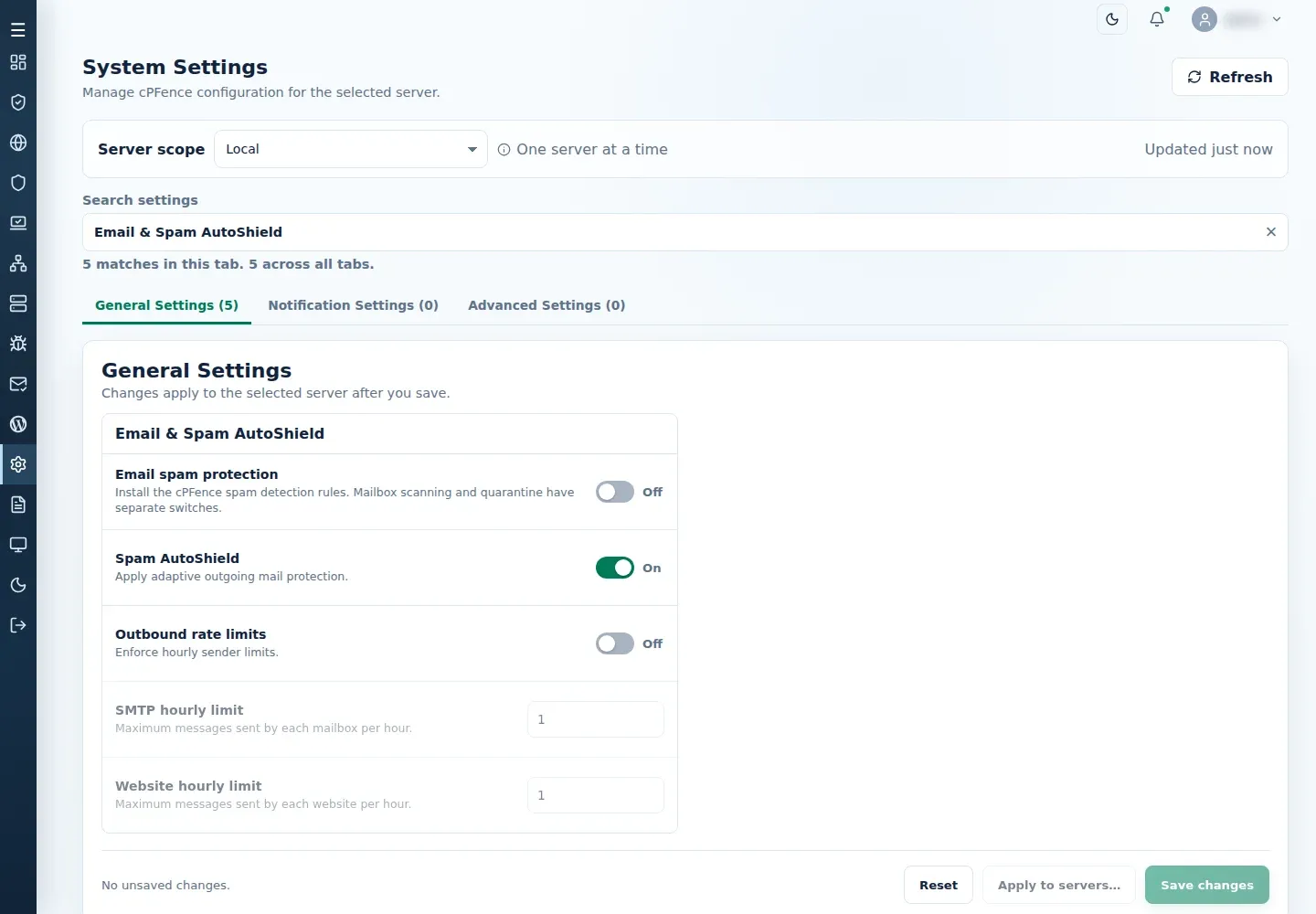The image size is (1316, 914).
Task: Open the mail envelope sidebar icon
Action: [18, 384]
